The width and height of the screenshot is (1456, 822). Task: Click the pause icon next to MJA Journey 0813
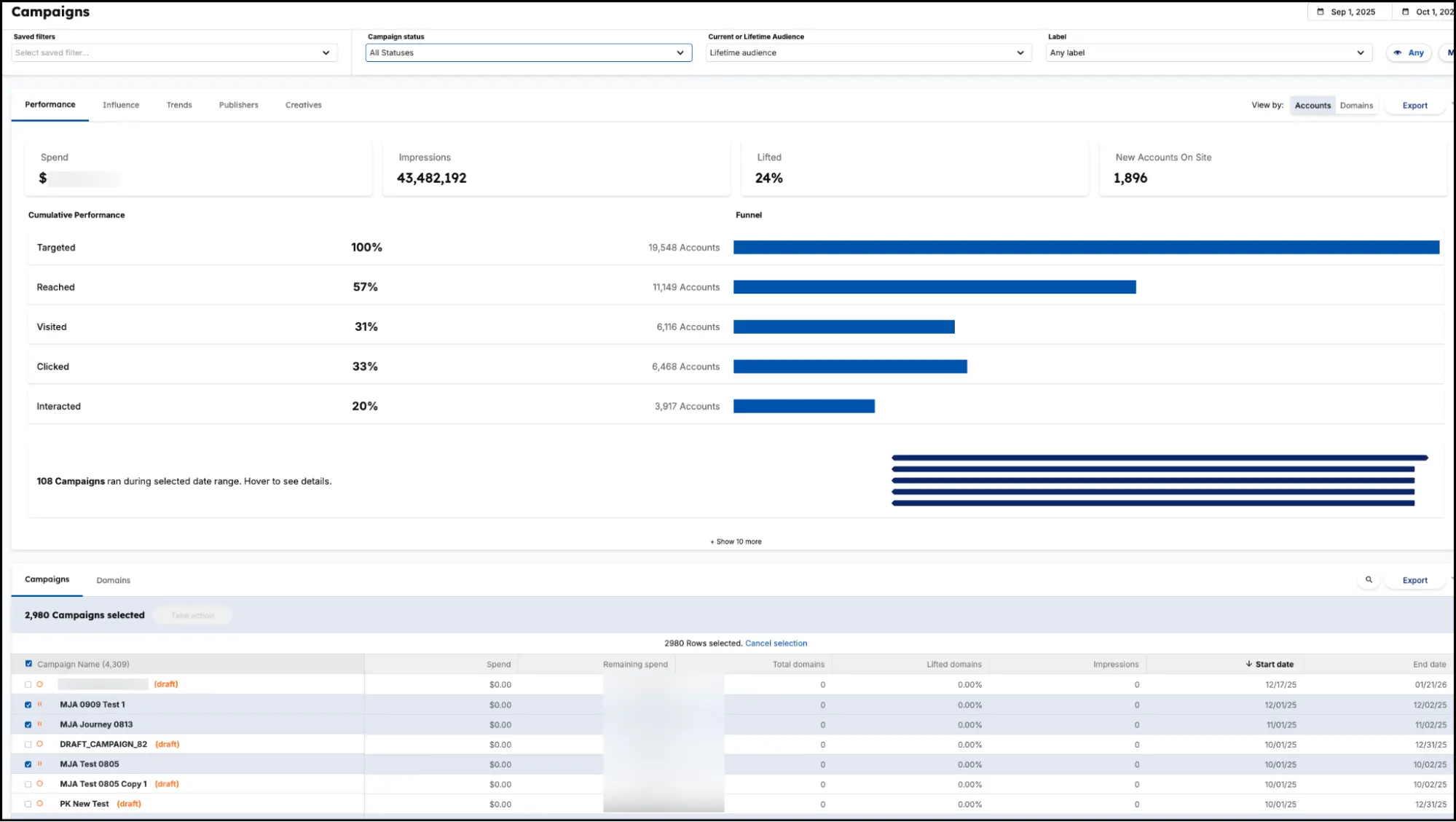[40, 724]
